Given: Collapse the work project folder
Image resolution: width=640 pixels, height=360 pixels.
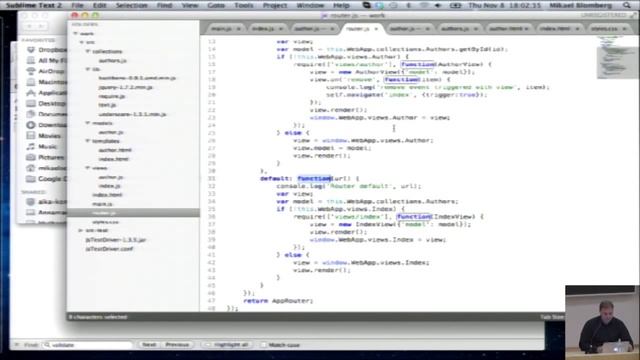Looking at the screenshot, I should [x=76, y=33].
